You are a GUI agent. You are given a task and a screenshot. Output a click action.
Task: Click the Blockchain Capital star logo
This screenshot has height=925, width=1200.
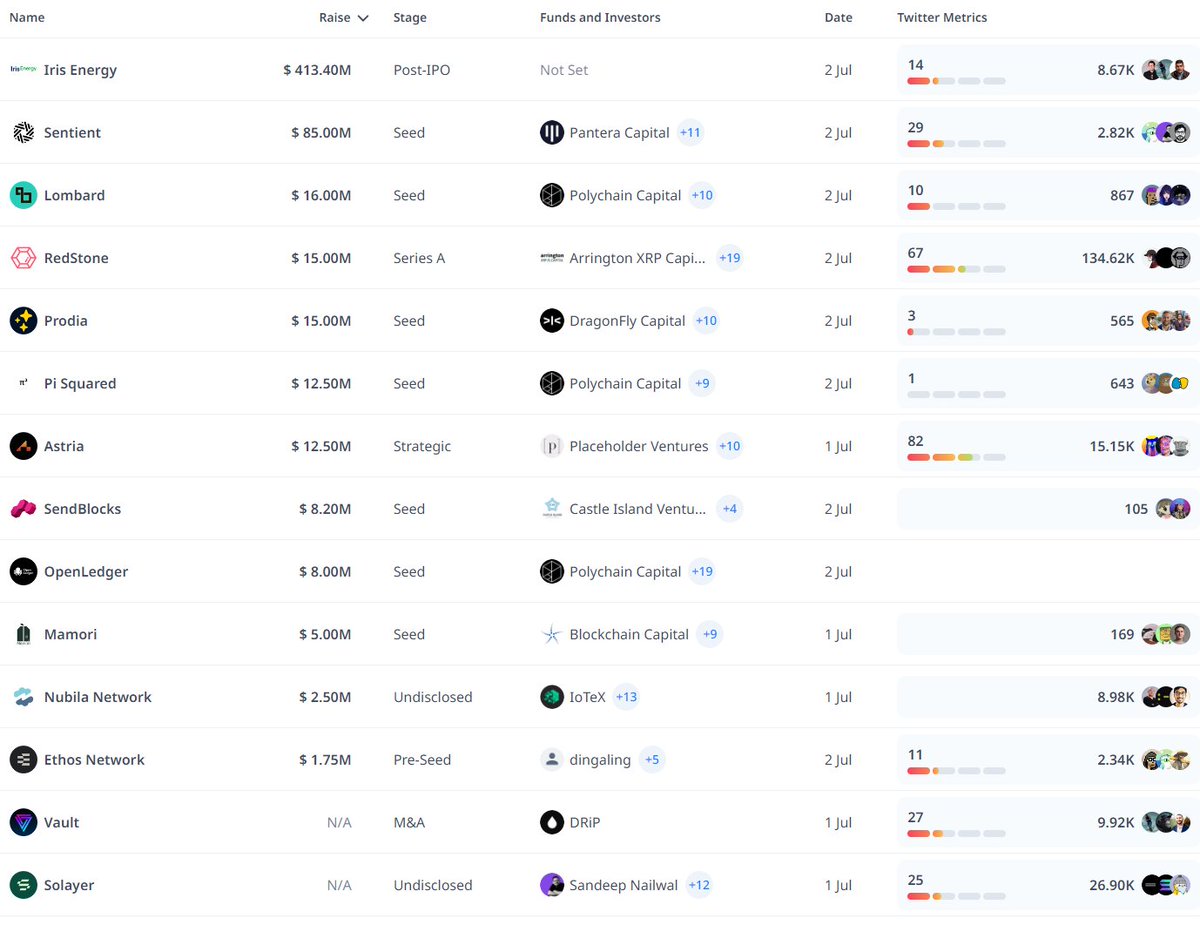[552, 634]
